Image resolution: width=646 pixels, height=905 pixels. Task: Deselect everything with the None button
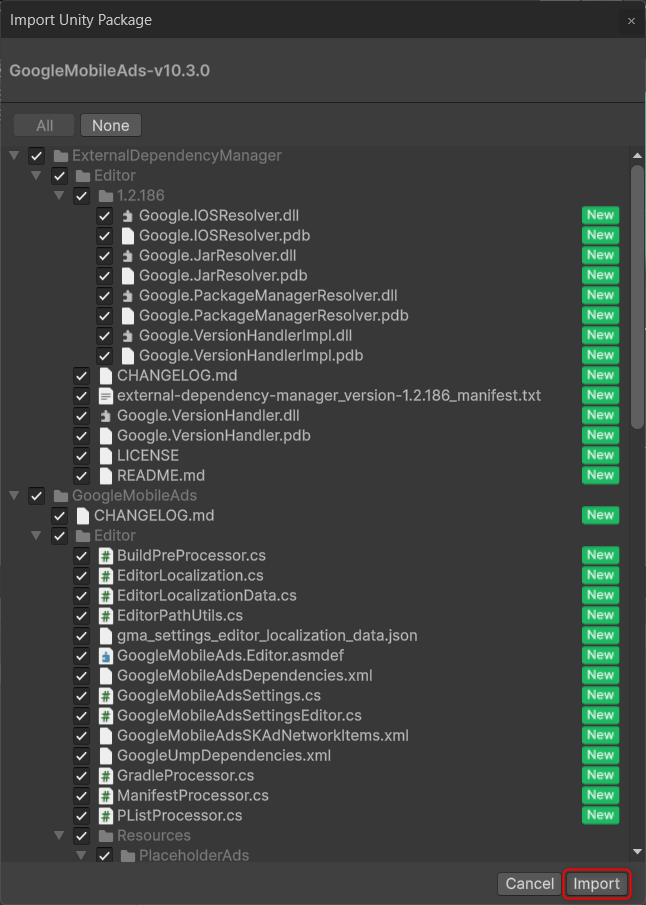(110, 125)
